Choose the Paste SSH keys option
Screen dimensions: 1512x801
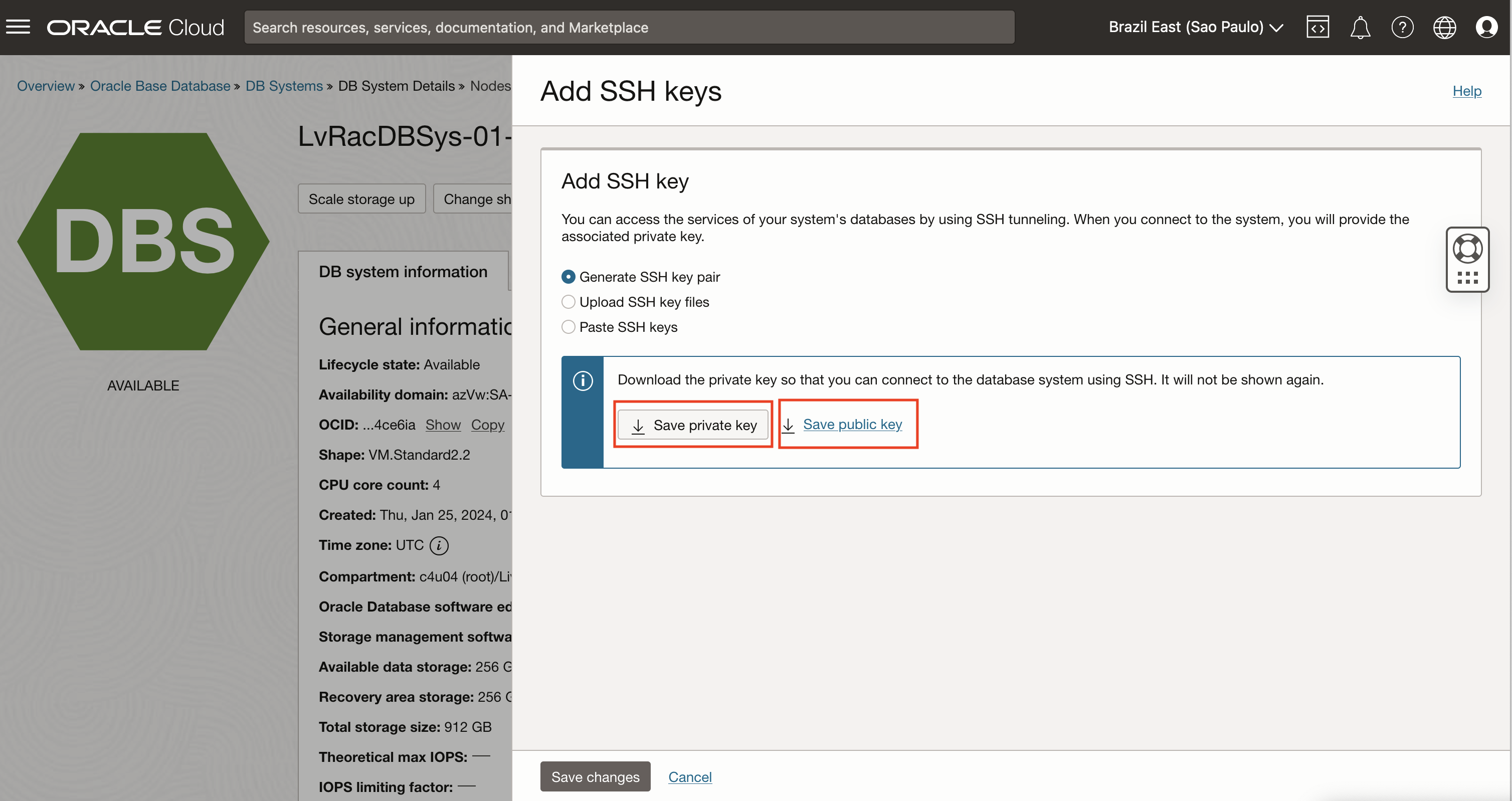pos(568,327)
